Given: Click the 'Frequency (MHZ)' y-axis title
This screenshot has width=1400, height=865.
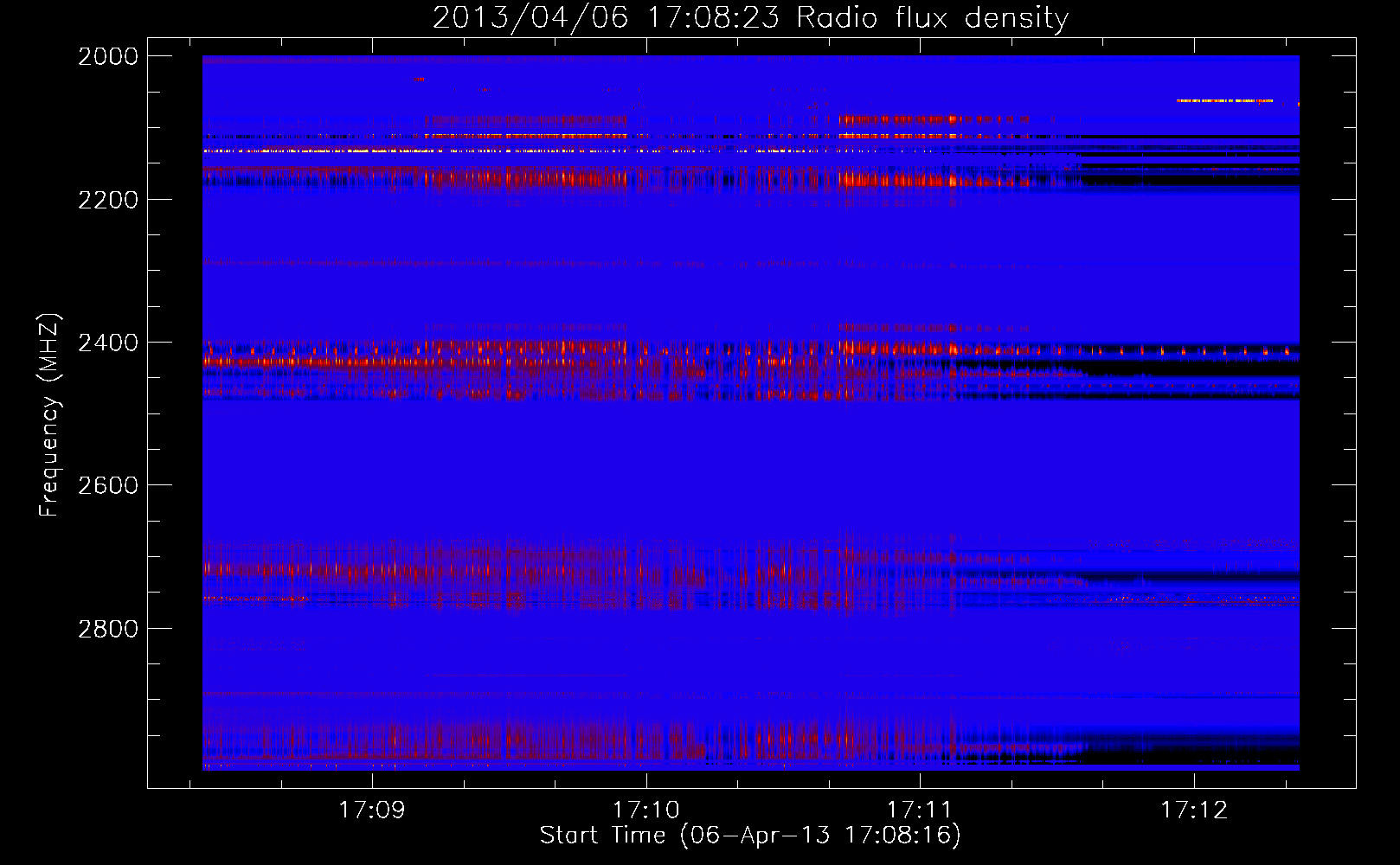Looking at the screenshot, I should coord(49,415).
